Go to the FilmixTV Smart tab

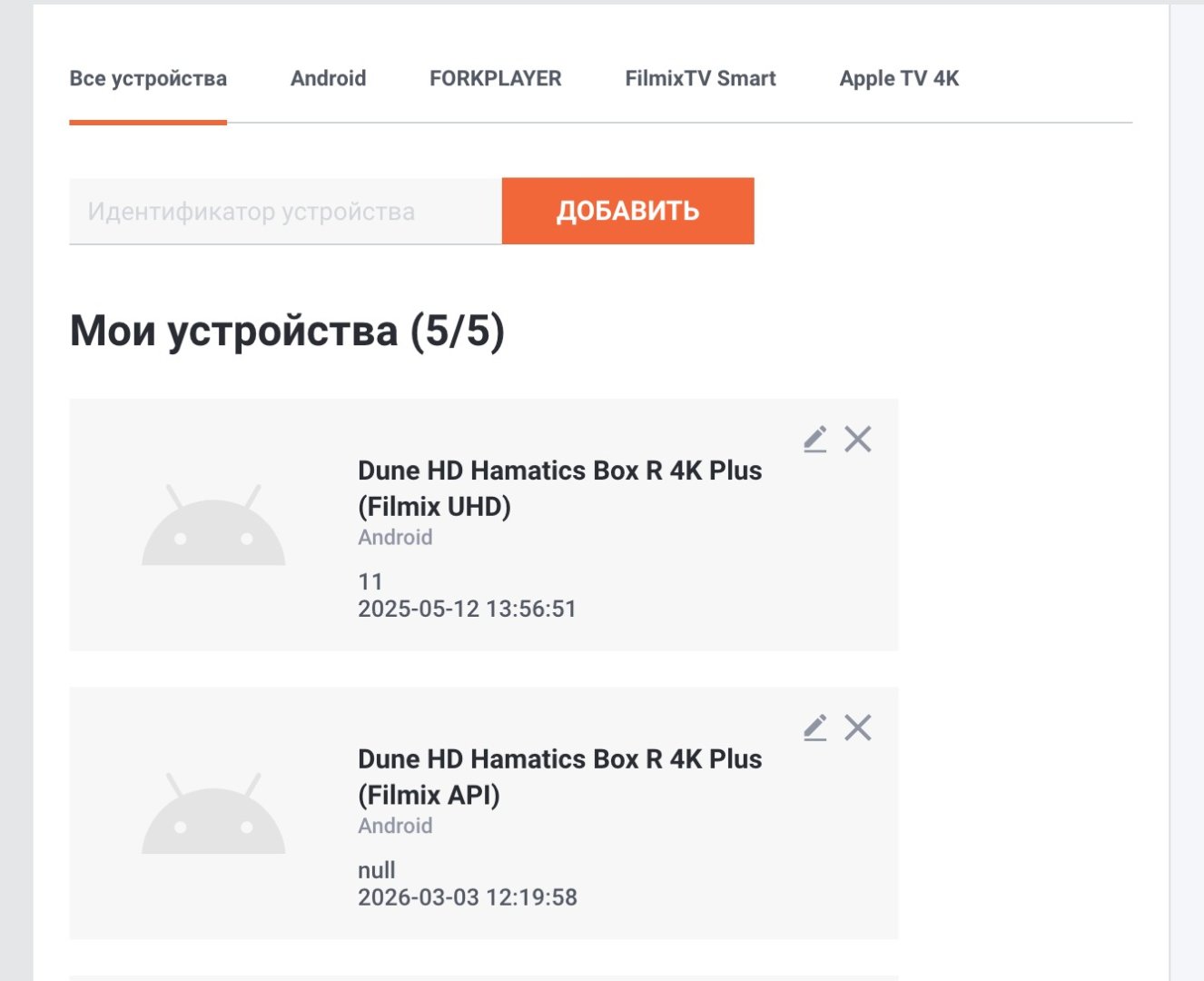pos(701,79)
